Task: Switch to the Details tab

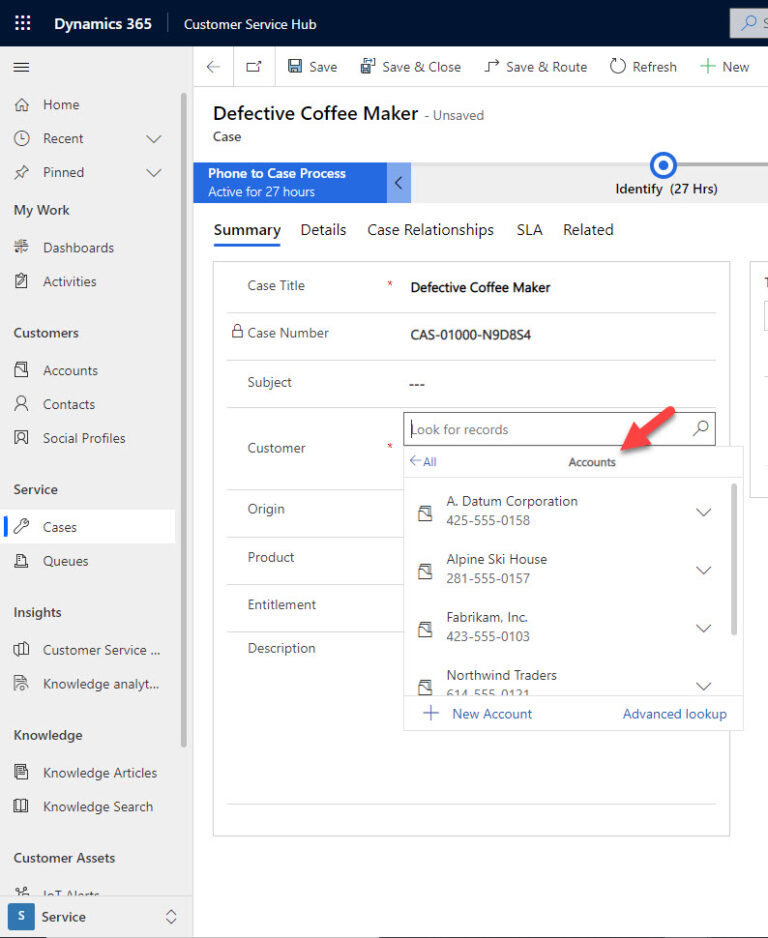Action: 324,230
